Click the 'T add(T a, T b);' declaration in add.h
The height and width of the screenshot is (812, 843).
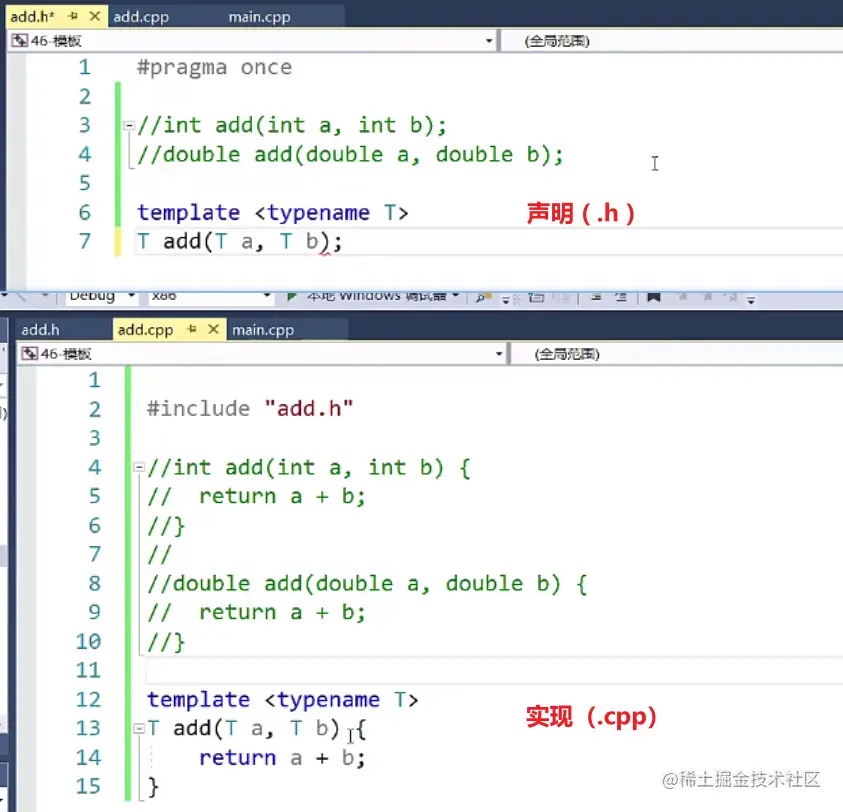pos(239,241)
